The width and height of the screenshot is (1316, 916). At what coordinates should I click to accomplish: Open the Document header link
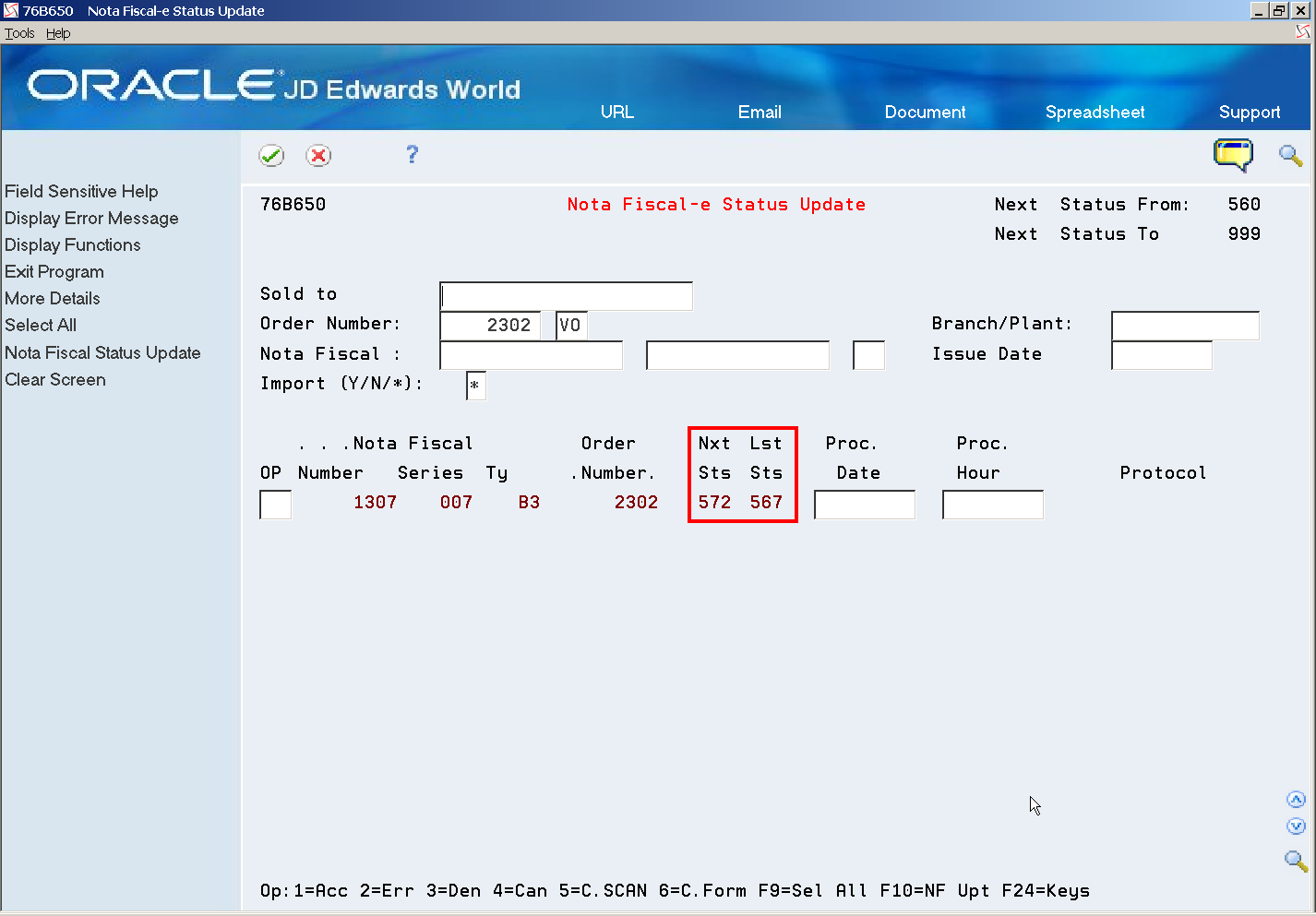[925, 112]
